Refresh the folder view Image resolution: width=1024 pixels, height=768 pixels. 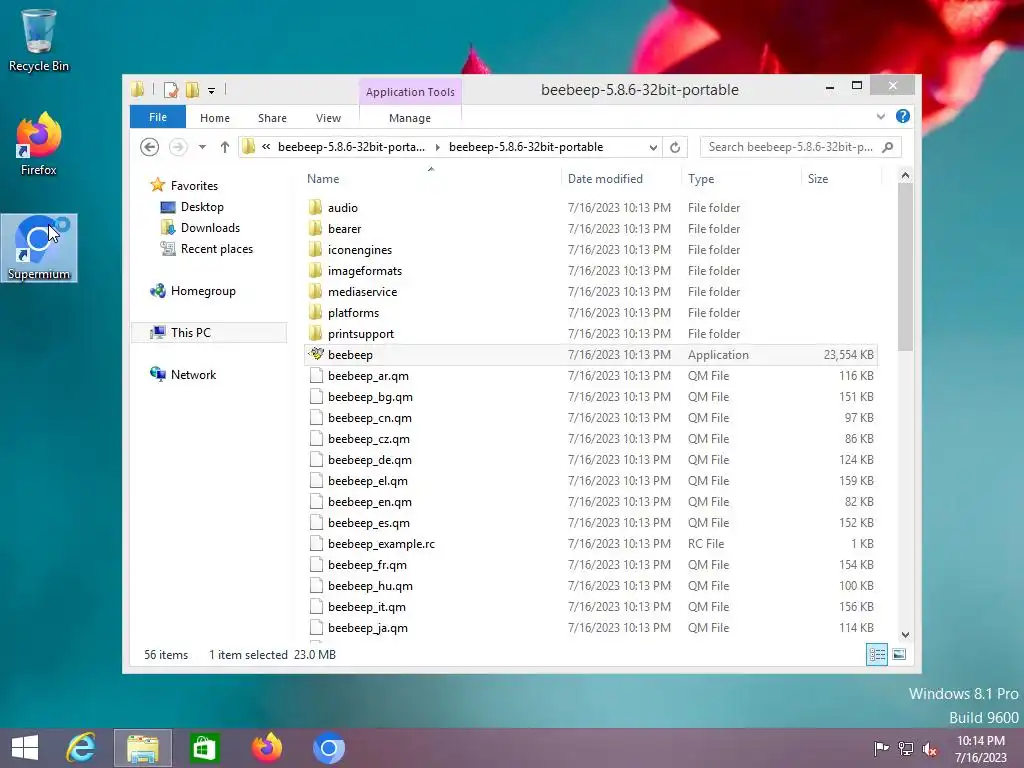coord(675,147)
